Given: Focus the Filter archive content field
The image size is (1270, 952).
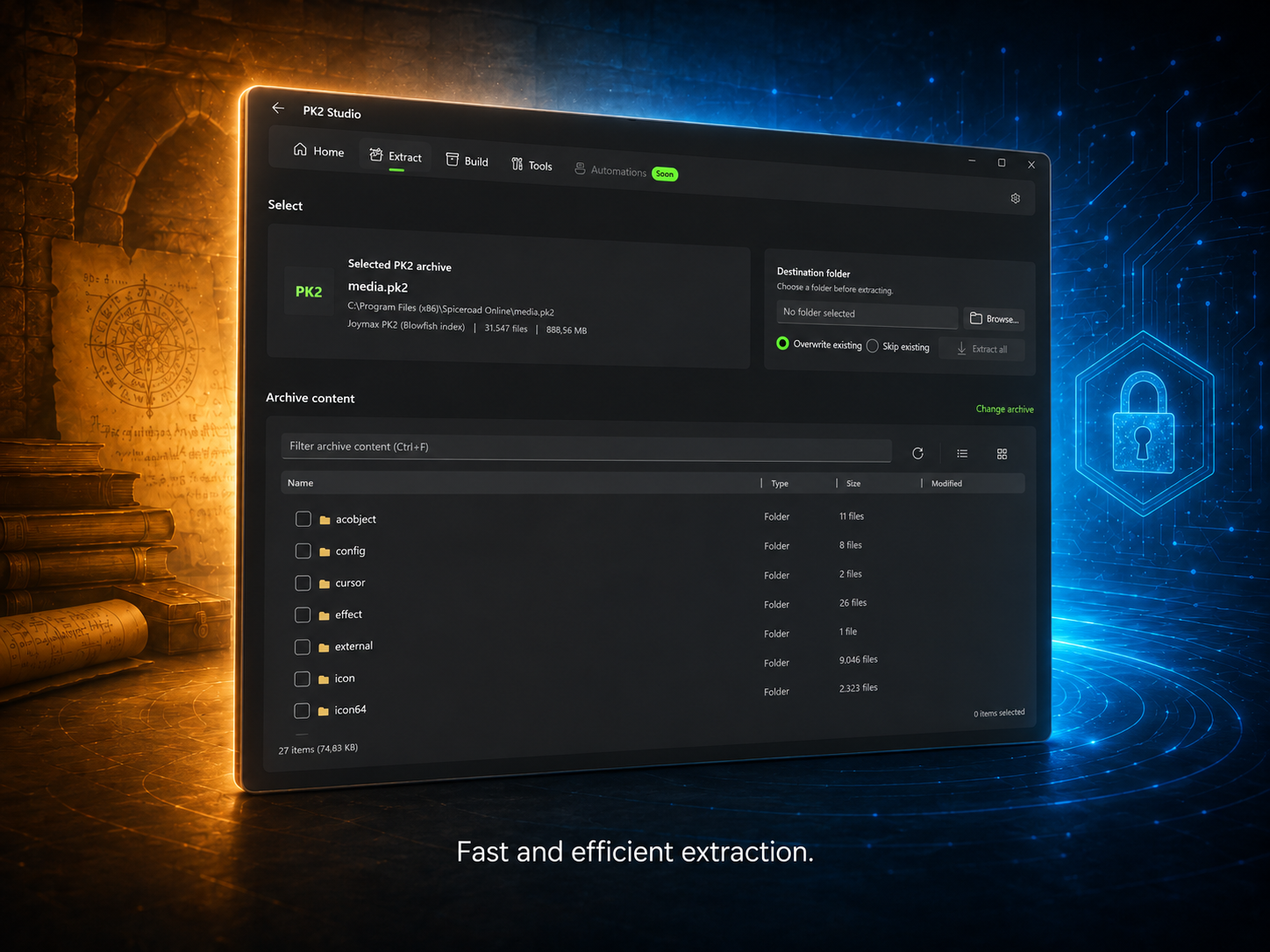Looking at the screenshot, I should 586,448.
